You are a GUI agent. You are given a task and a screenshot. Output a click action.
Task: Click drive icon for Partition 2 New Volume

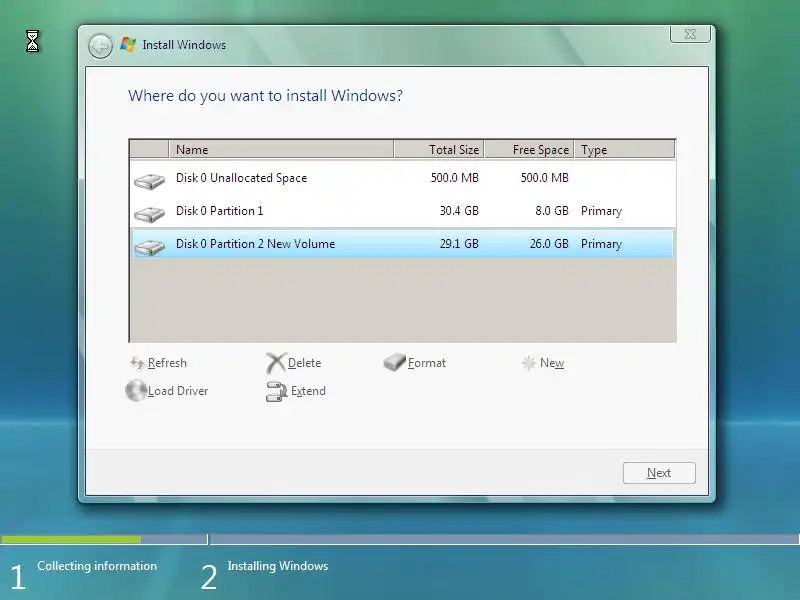149,247
